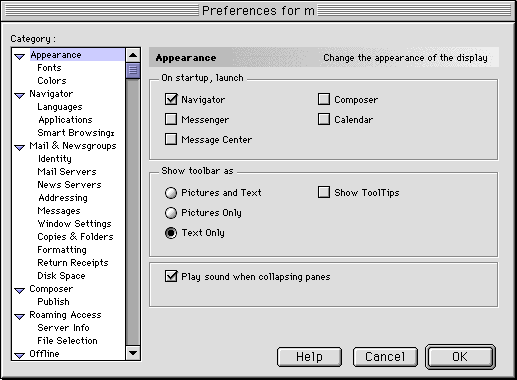
Task: Click category list scroll up arrow
Action: (133, 55)
